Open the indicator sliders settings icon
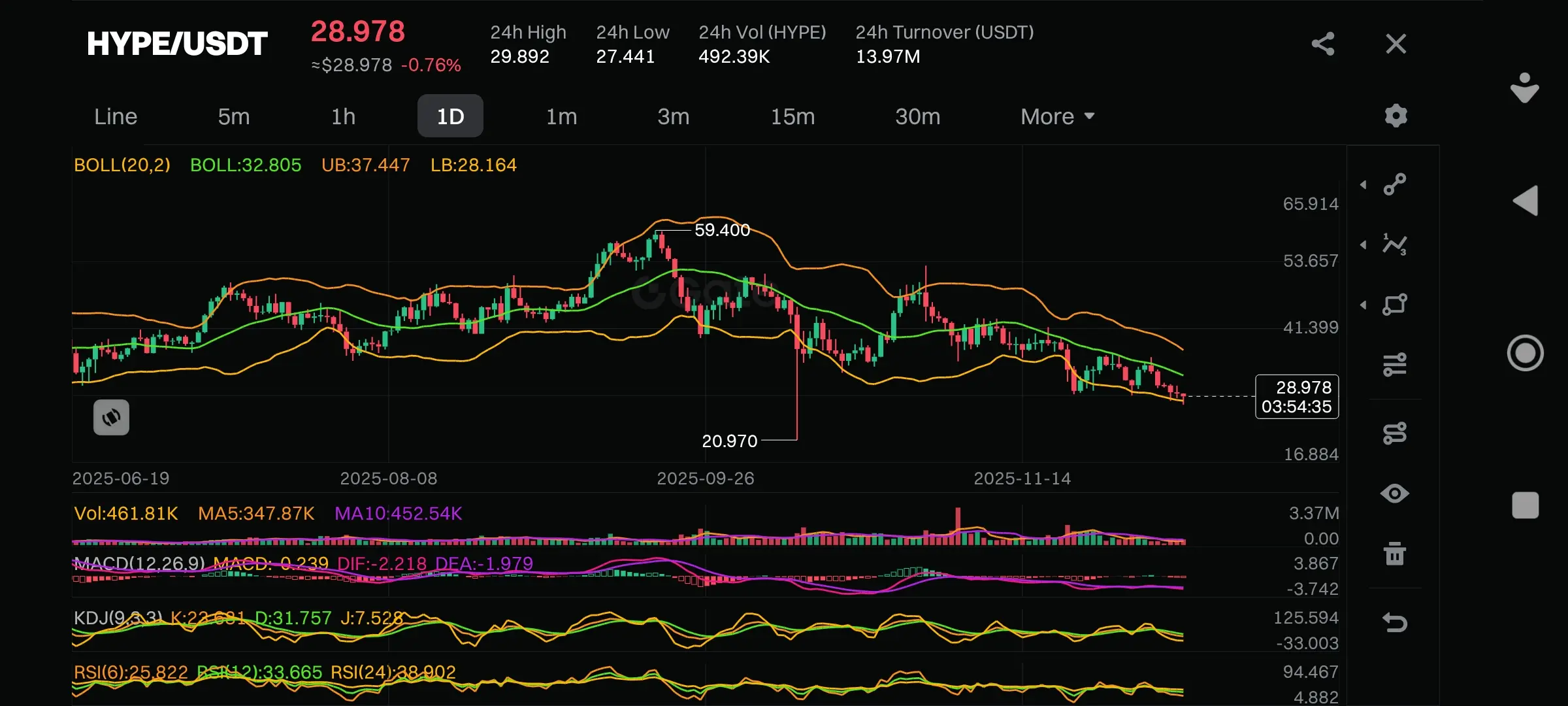The image size is (1568, 706). click(1395, 364)
